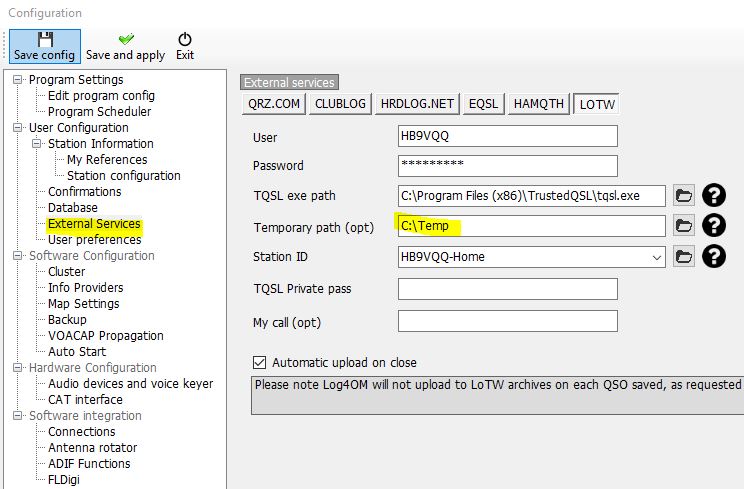
Task: Select CAT interface in tree
Action: tap(85, 399)
